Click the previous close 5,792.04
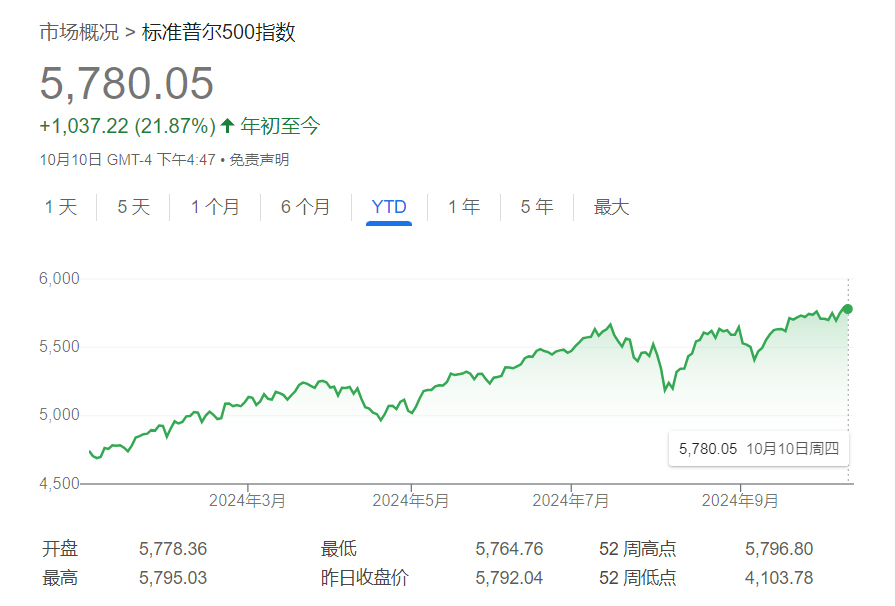Viewport: 895px width, 606px height. [x=509, y=578]
